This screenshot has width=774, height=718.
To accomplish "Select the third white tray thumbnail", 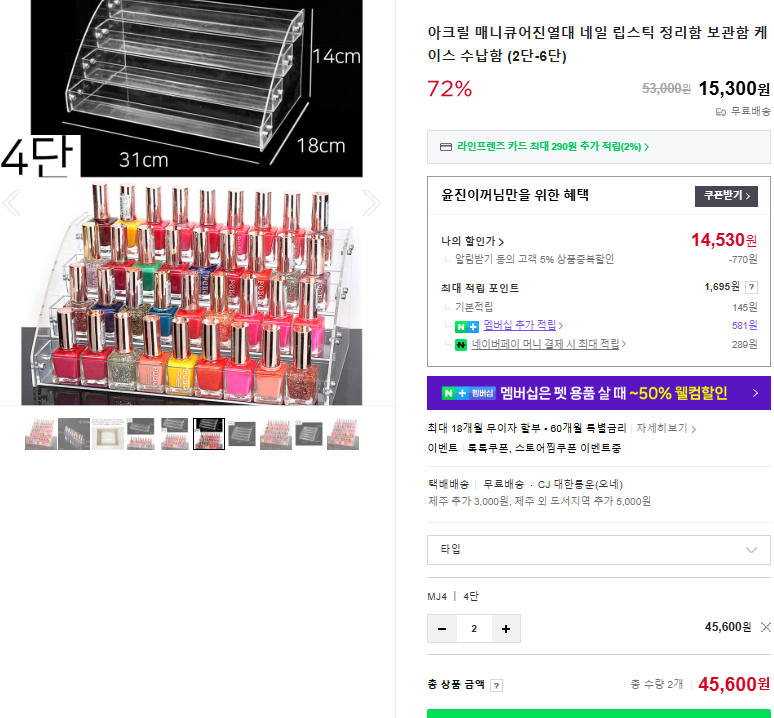I will tap(108, 434).
